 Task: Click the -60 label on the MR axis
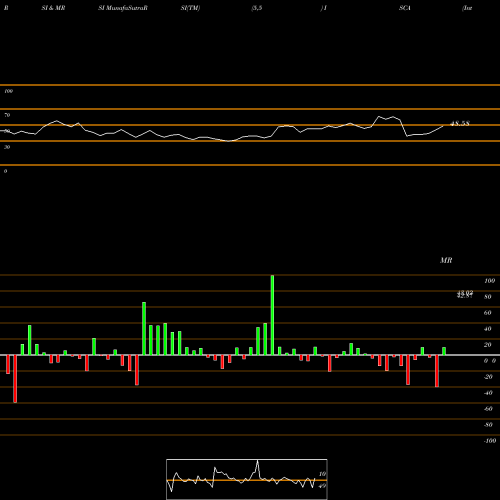tap(488, 409)
